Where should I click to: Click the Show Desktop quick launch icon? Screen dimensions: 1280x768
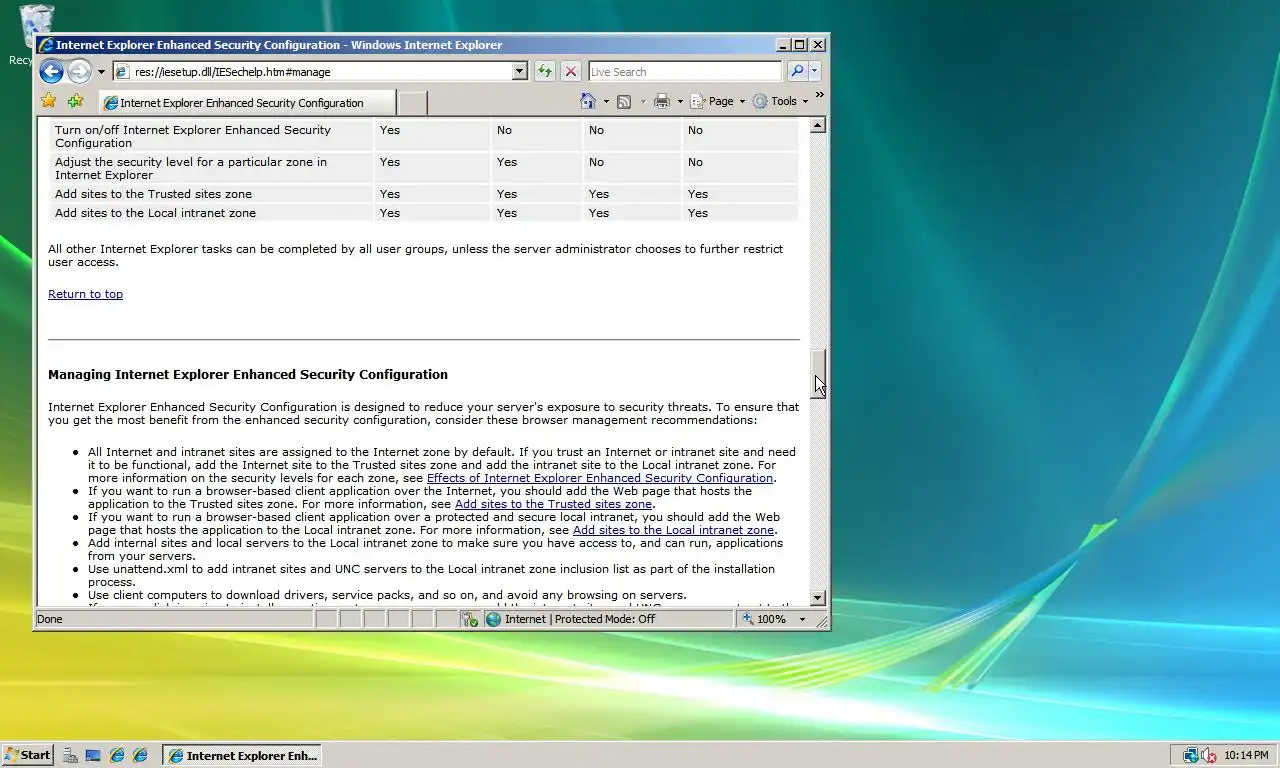(x=93, y=755)
